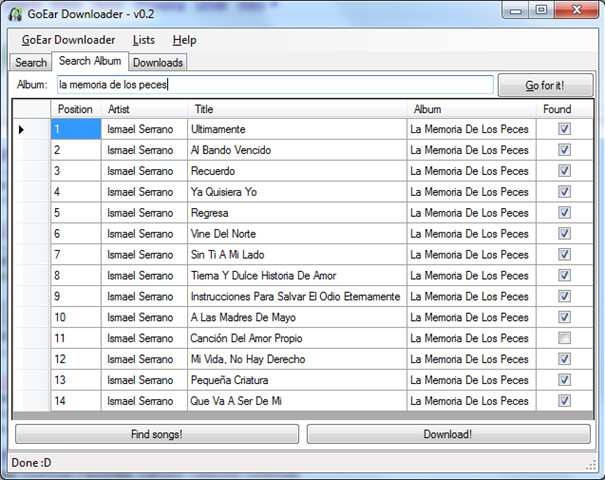The image size is (605, 480).
Task: Sort by Title column header
Action: point(297,109)
